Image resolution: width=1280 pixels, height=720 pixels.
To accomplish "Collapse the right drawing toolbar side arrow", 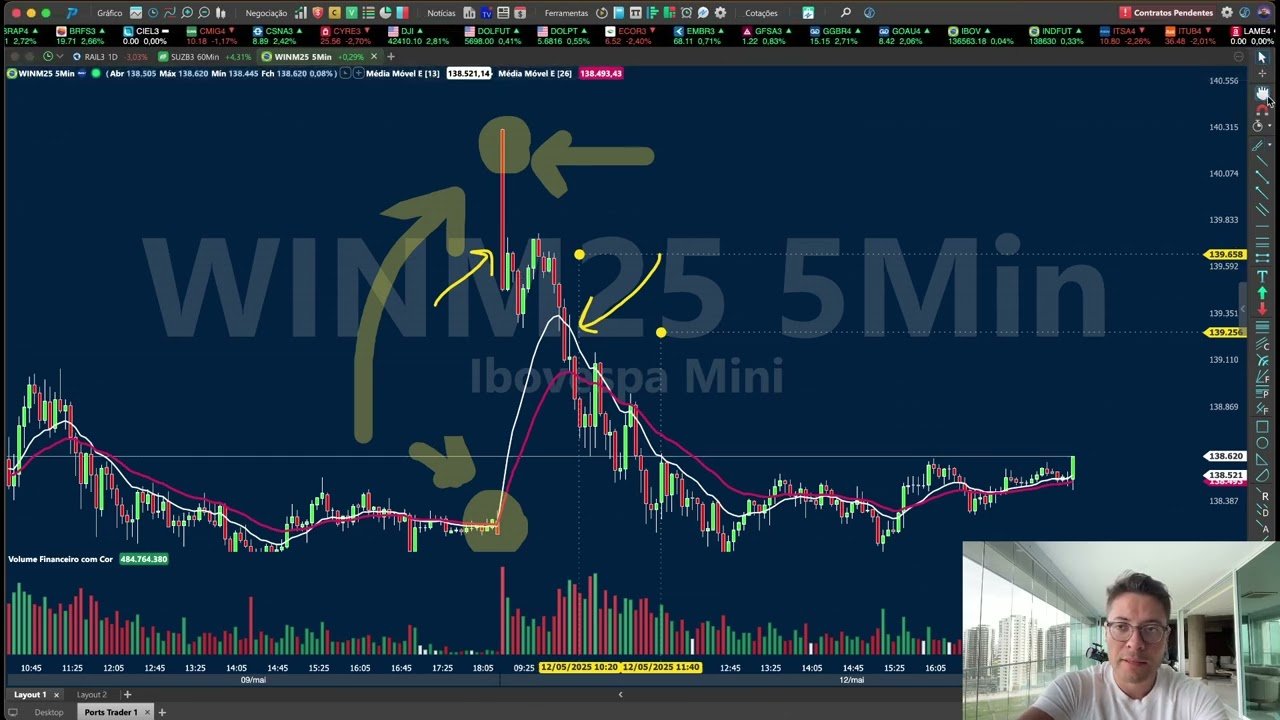I will (1243, 309).
